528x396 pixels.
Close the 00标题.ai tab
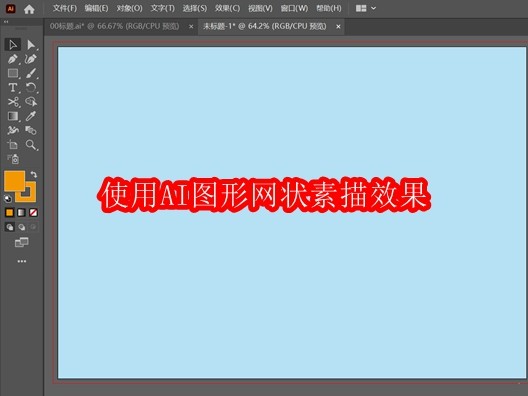click(191, 27)
